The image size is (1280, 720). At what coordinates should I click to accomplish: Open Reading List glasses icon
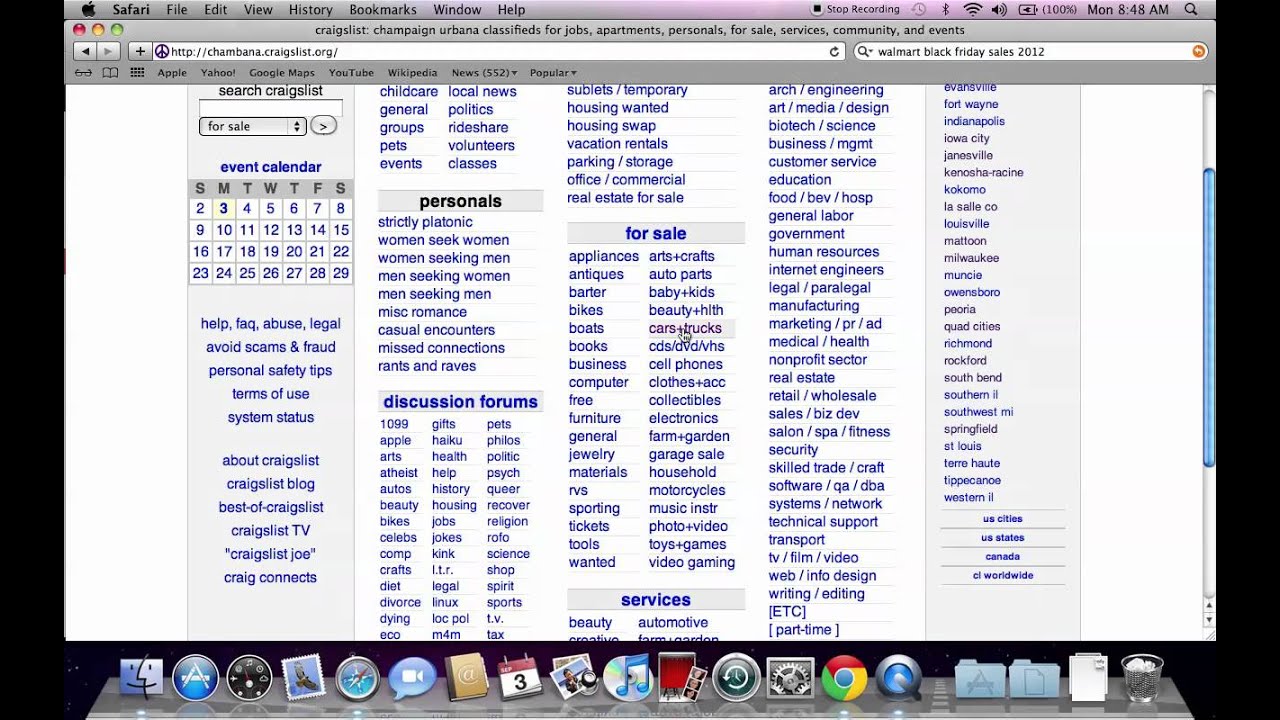tap(84, 72)
